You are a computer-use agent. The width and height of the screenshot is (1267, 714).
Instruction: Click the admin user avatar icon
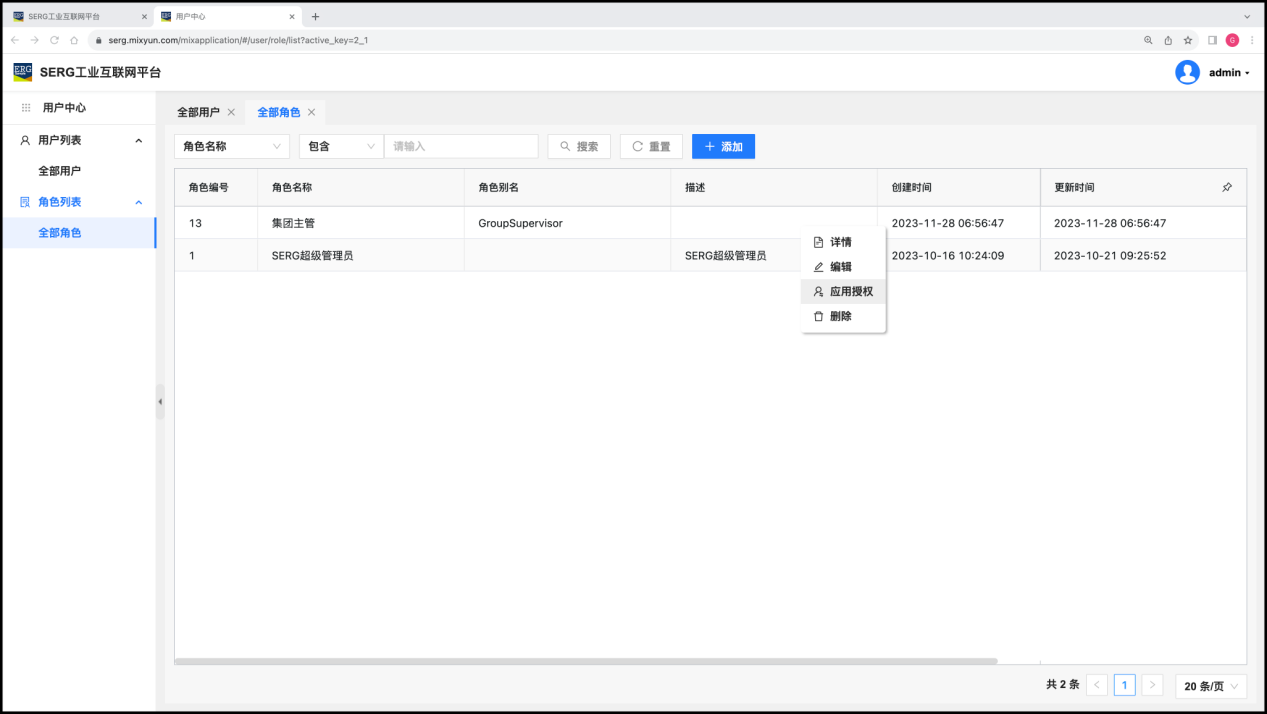(1187, 72)
